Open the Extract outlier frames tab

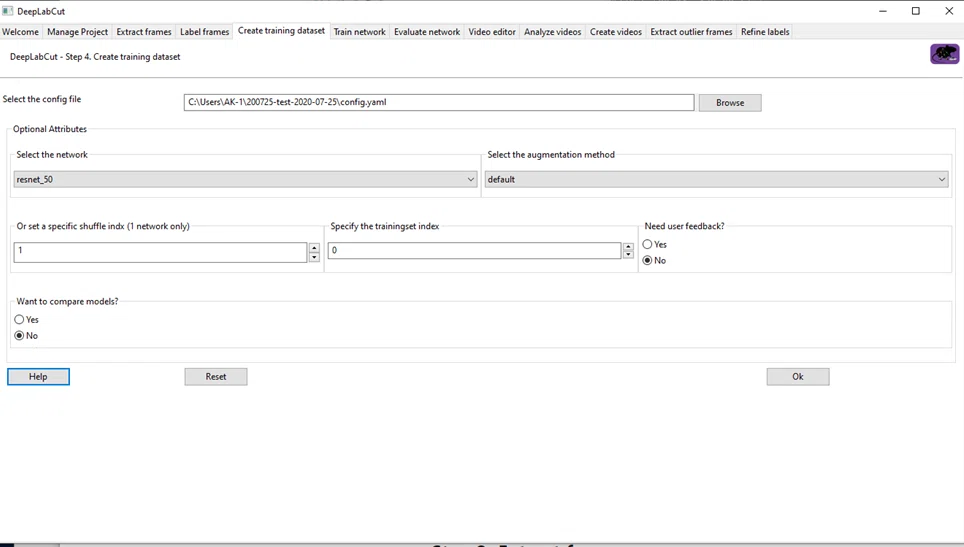691,32
